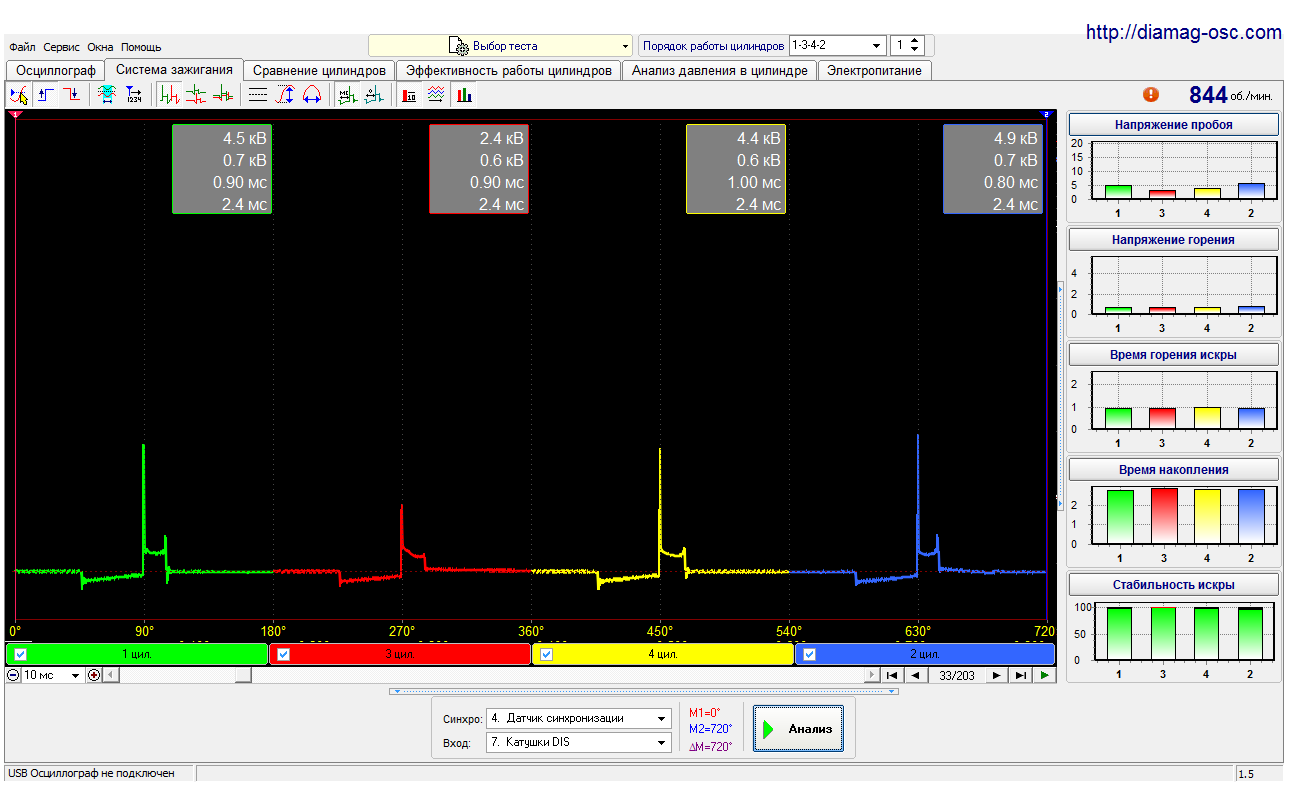Show cylinders stacked vertically (raster icon)

coord(196,95)
